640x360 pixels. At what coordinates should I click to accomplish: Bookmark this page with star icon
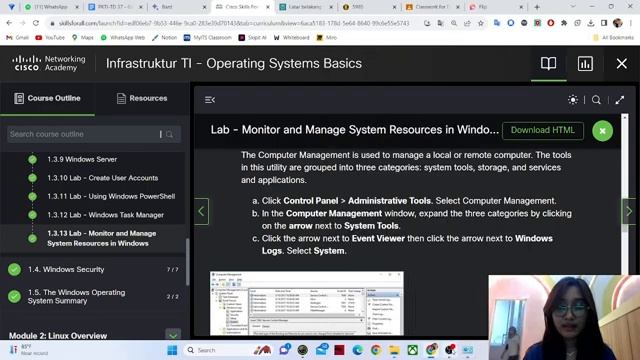click(481, 23)
